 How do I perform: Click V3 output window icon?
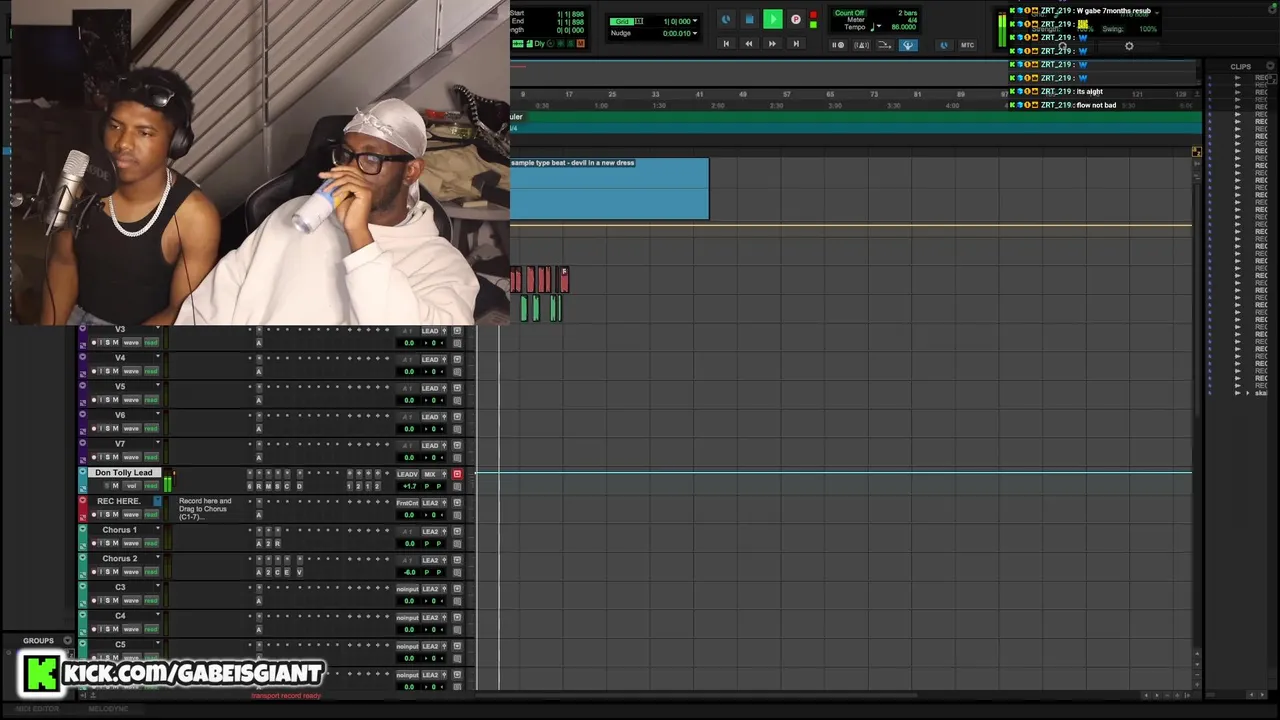click(457, 331)
